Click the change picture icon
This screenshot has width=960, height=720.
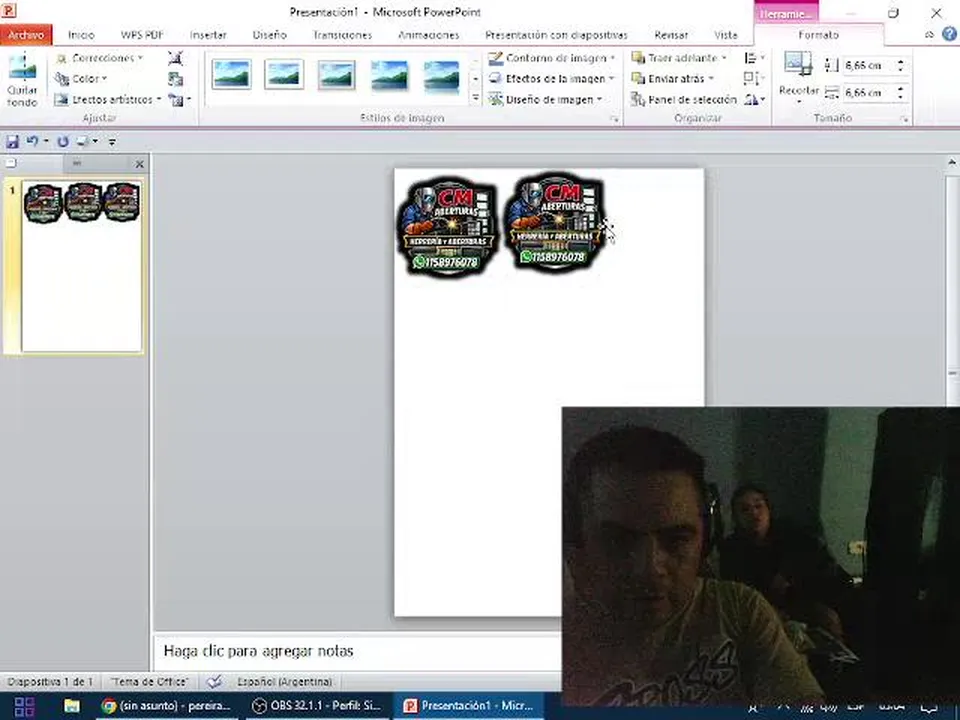[175, 79]
